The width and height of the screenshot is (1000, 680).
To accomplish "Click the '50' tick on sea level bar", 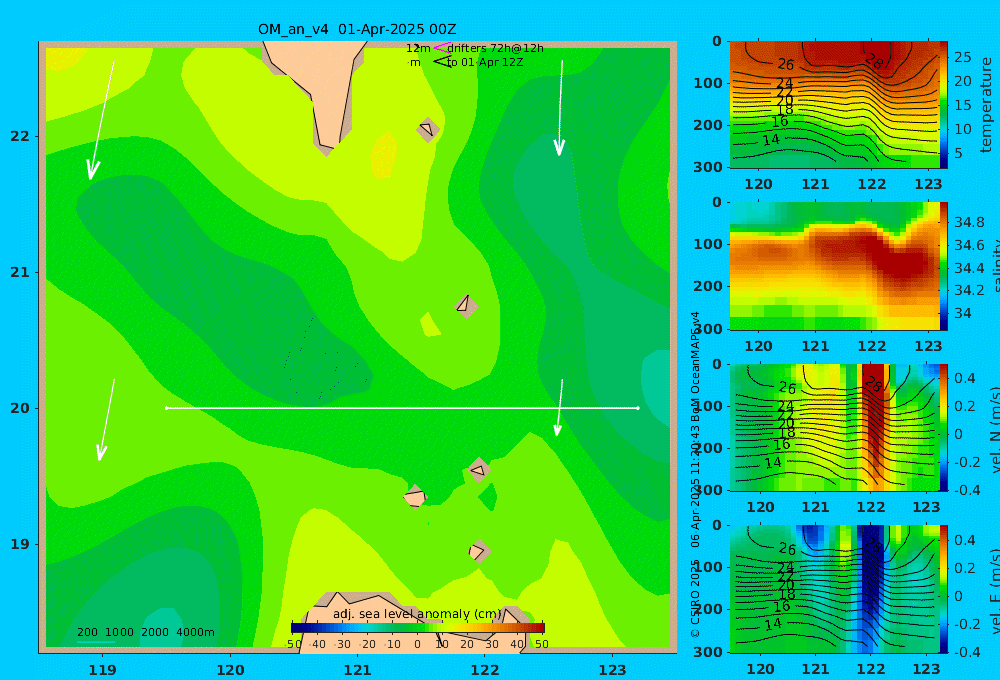I will (x=541, y=644).
